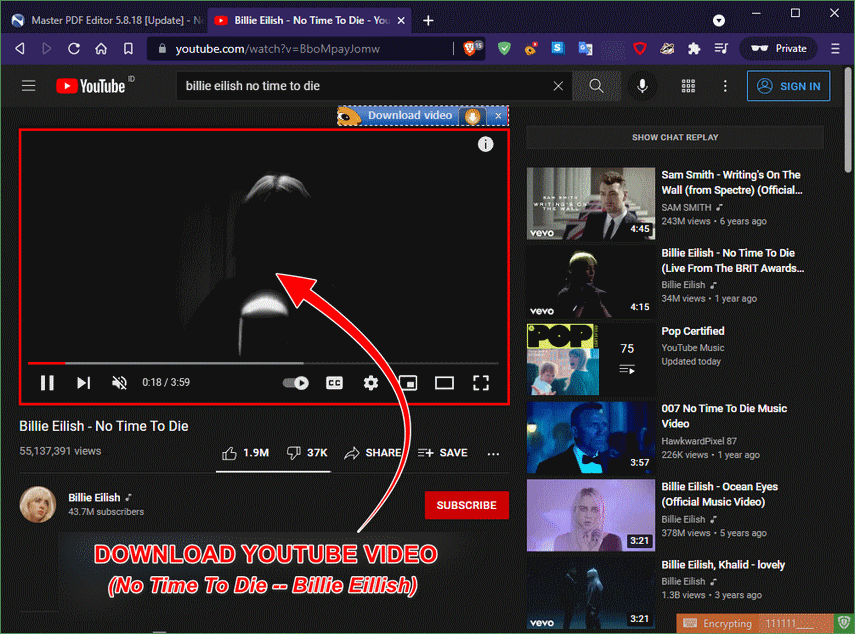Viewport: 855px width, 634px height.
Task: Go back to previous page
Action: tap(20, 49)
